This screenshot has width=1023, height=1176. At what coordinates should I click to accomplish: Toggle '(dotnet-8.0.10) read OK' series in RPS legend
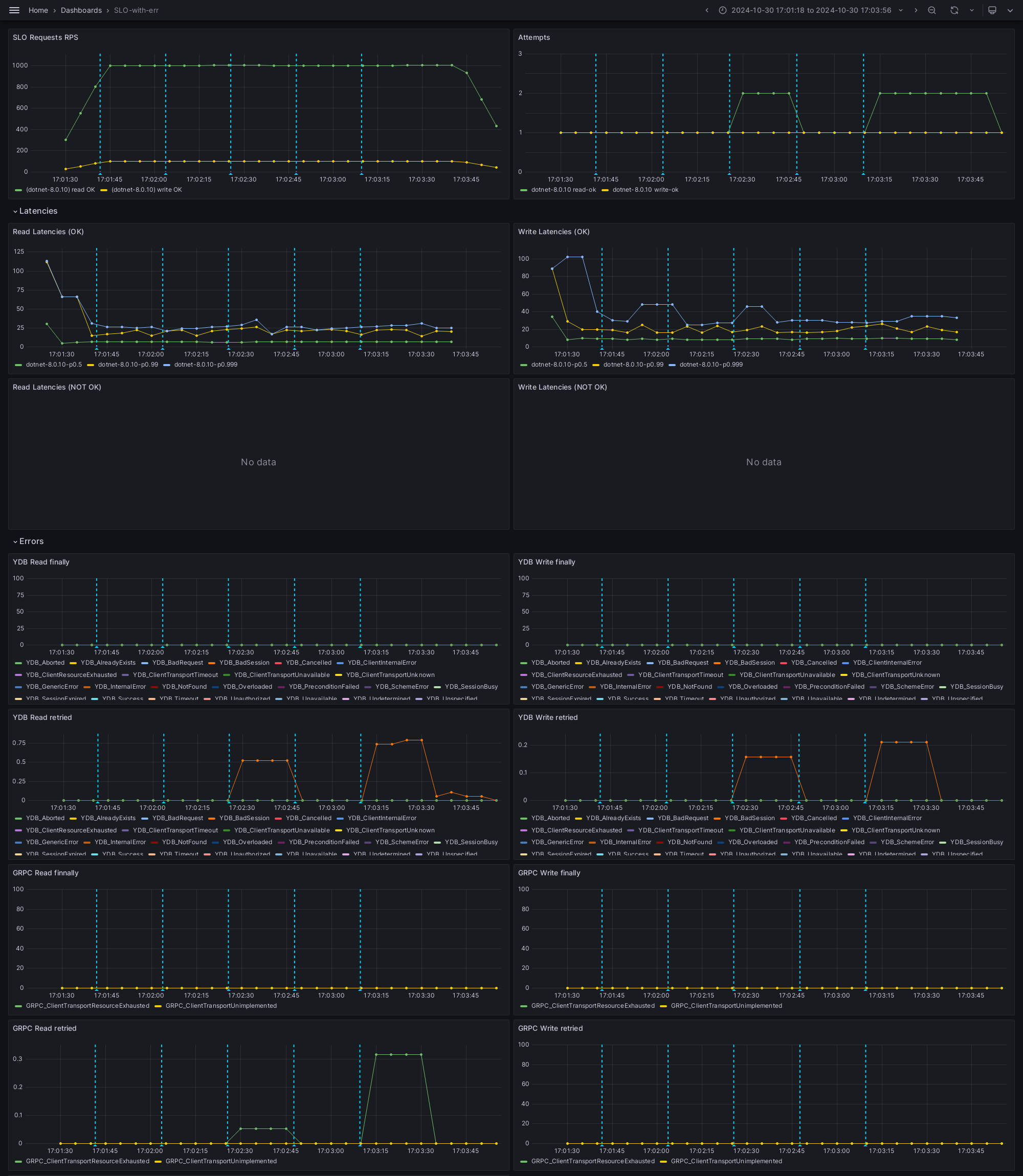60,190
